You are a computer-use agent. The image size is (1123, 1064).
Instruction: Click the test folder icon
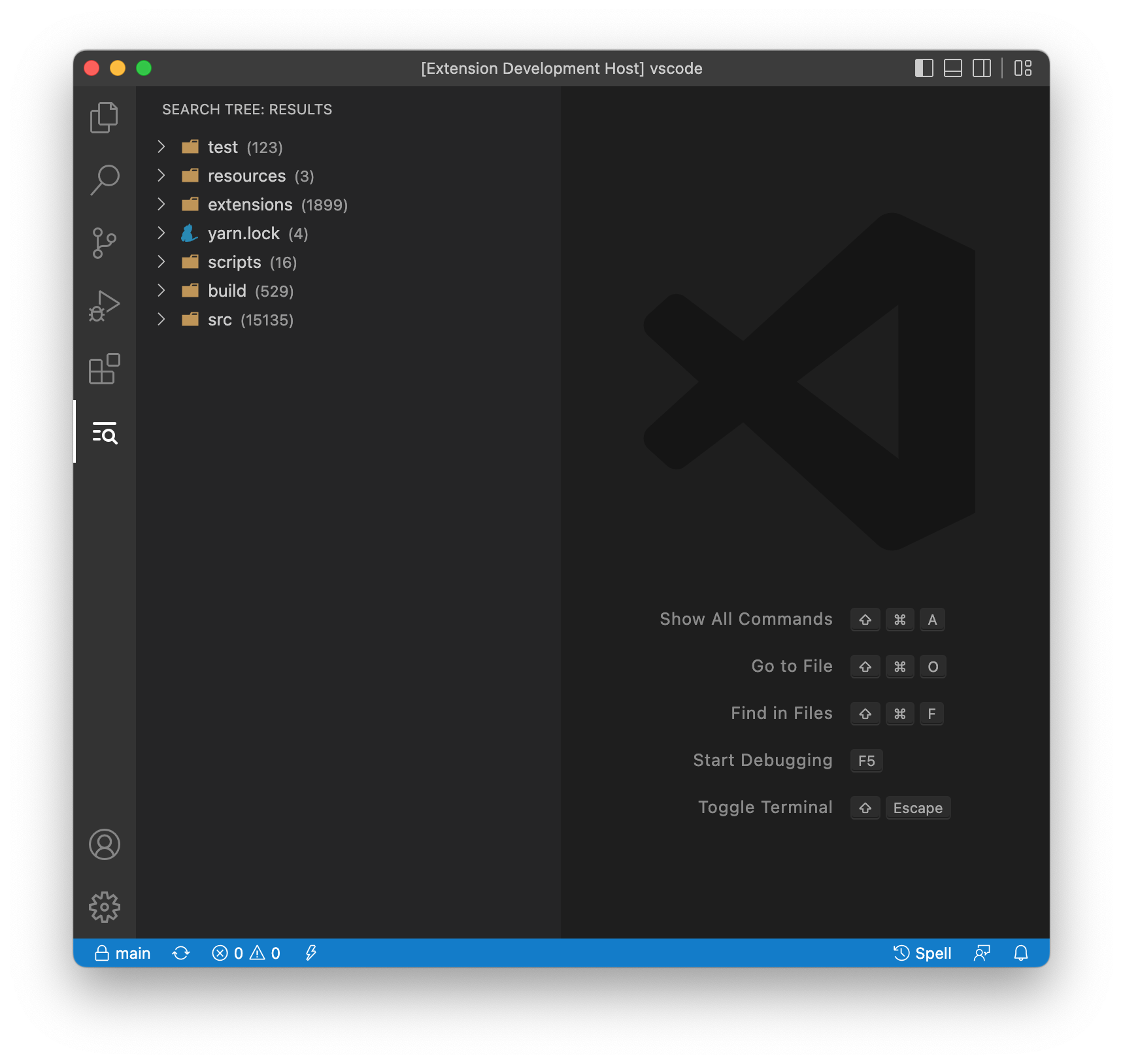(x=190, y=146)
